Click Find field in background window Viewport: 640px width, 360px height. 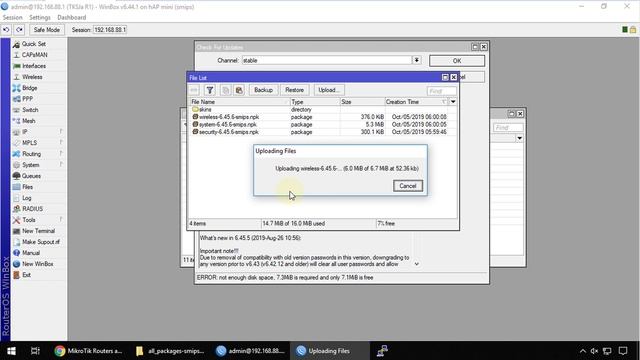pos(508,128)
